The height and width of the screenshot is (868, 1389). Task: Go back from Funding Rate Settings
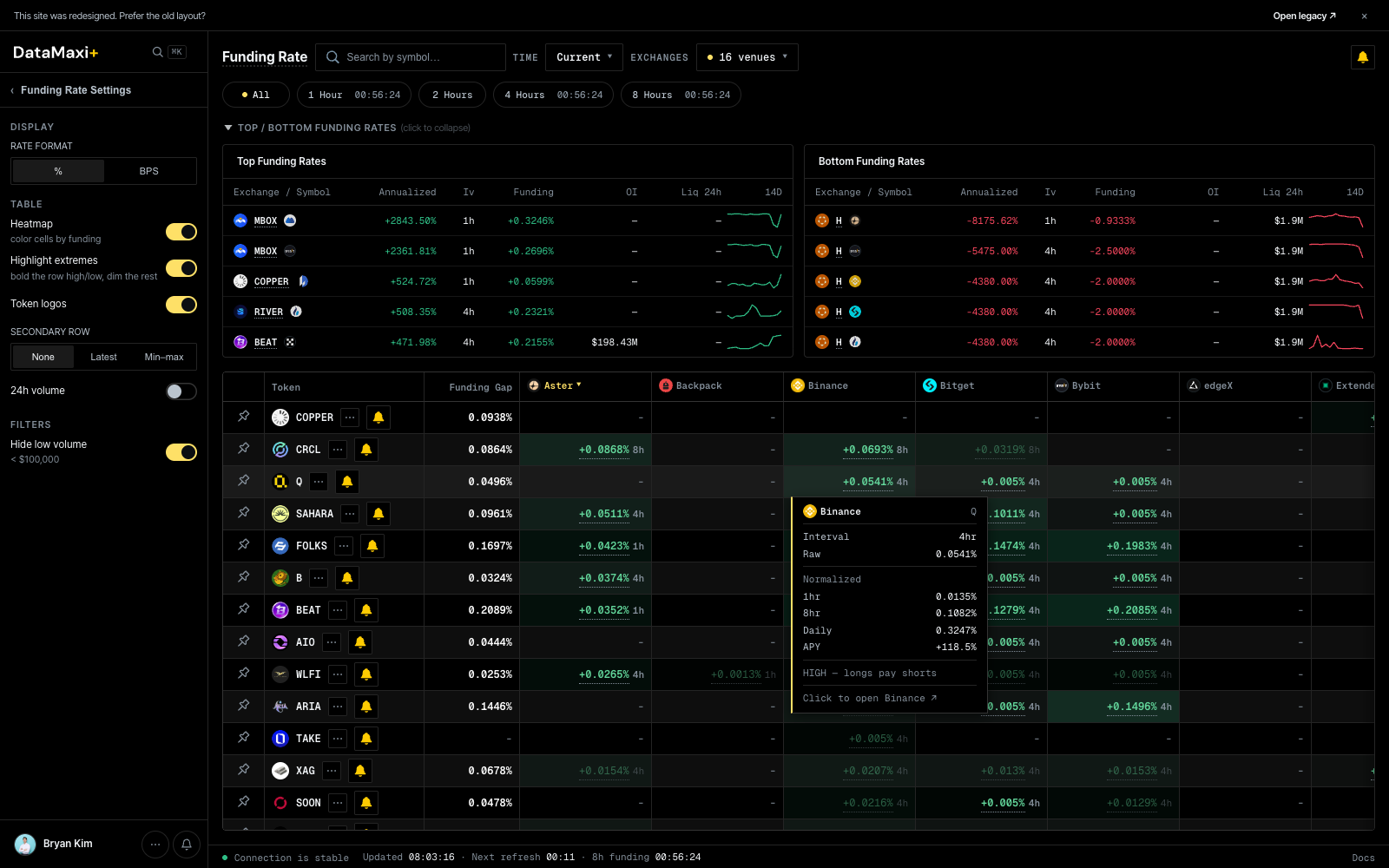[12, 90]
